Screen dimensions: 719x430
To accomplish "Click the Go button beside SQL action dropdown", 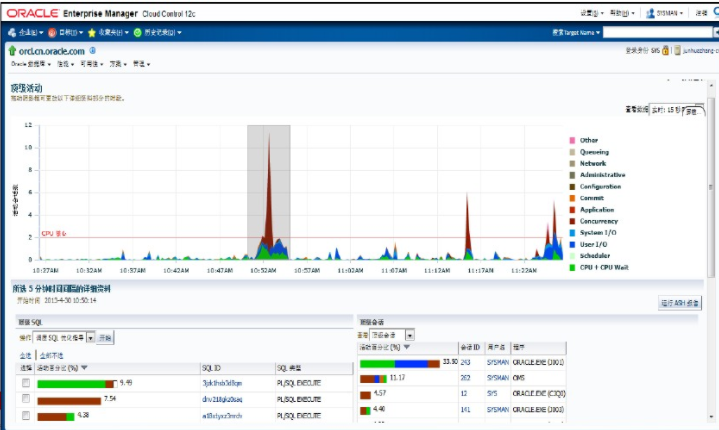I will [105, 338].
